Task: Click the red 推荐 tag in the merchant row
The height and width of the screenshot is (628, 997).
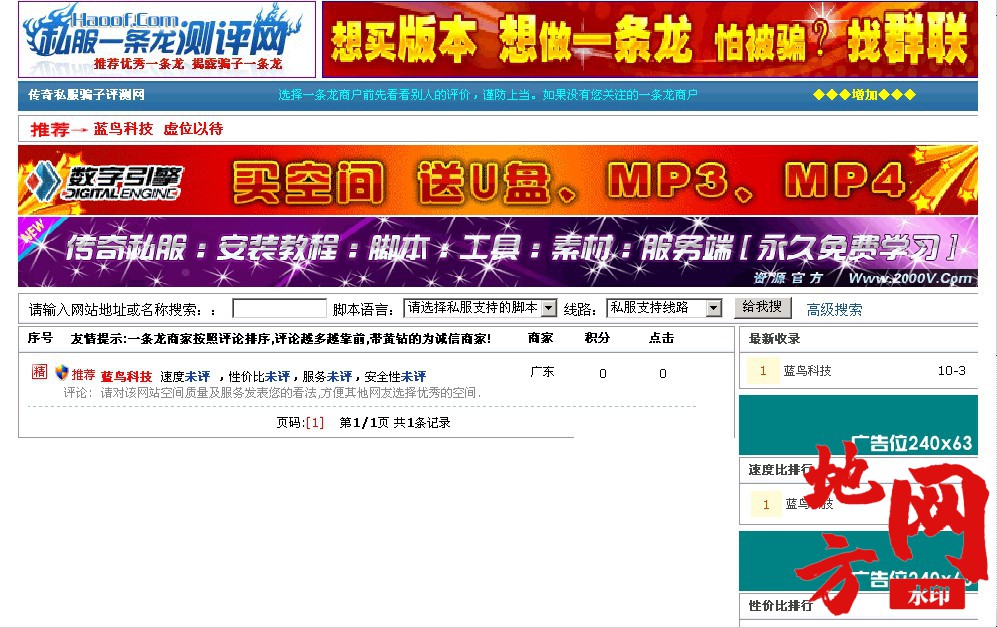Action: tap(83, 375)
